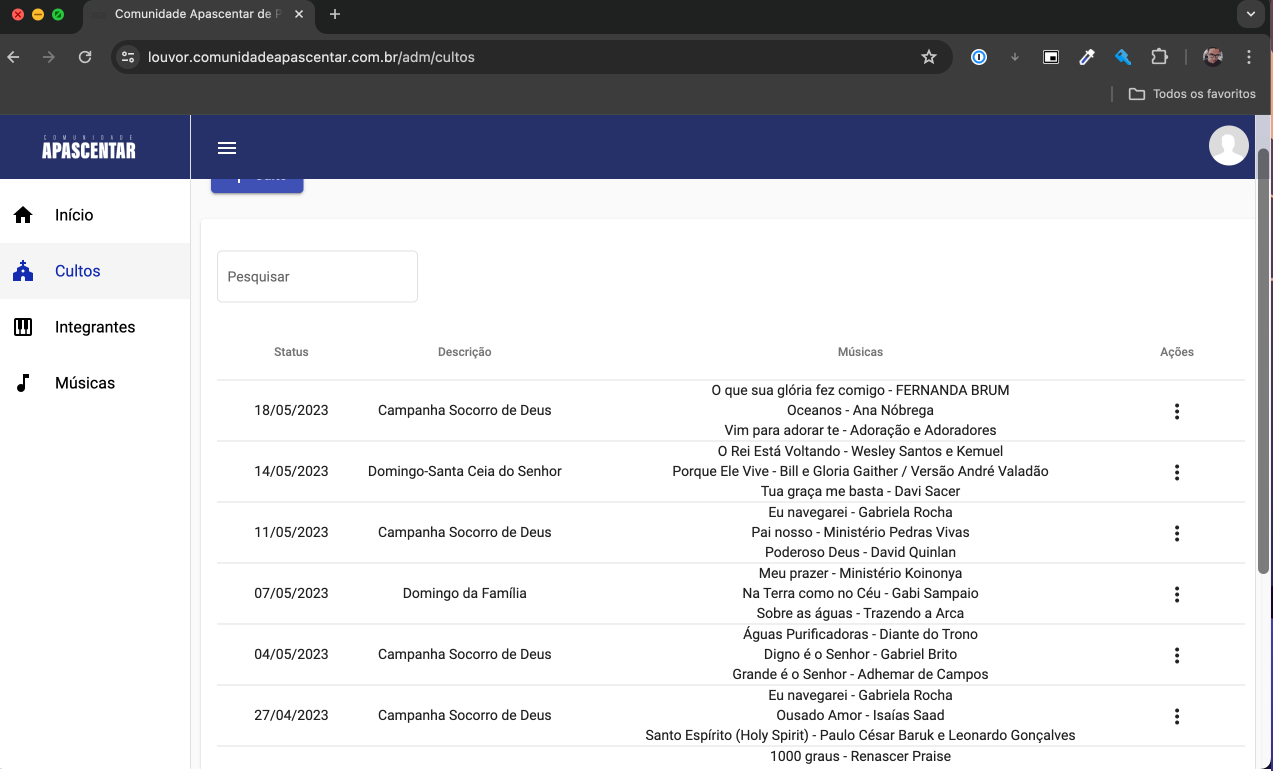Click song Ousado Amor - Isaías Saad
This screenshot has height=771, width=1273.
(860, 715)
